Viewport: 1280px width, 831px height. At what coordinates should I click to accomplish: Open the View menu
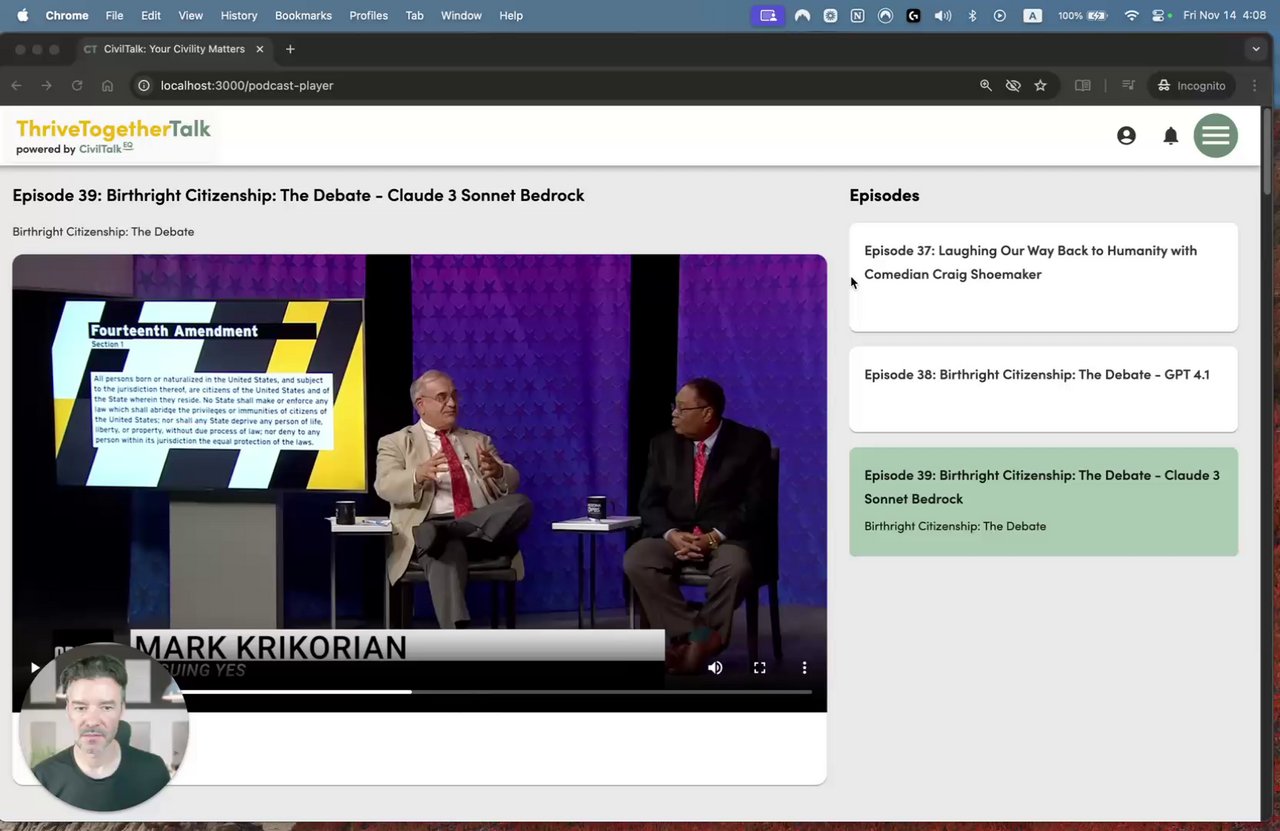(190, 15)
